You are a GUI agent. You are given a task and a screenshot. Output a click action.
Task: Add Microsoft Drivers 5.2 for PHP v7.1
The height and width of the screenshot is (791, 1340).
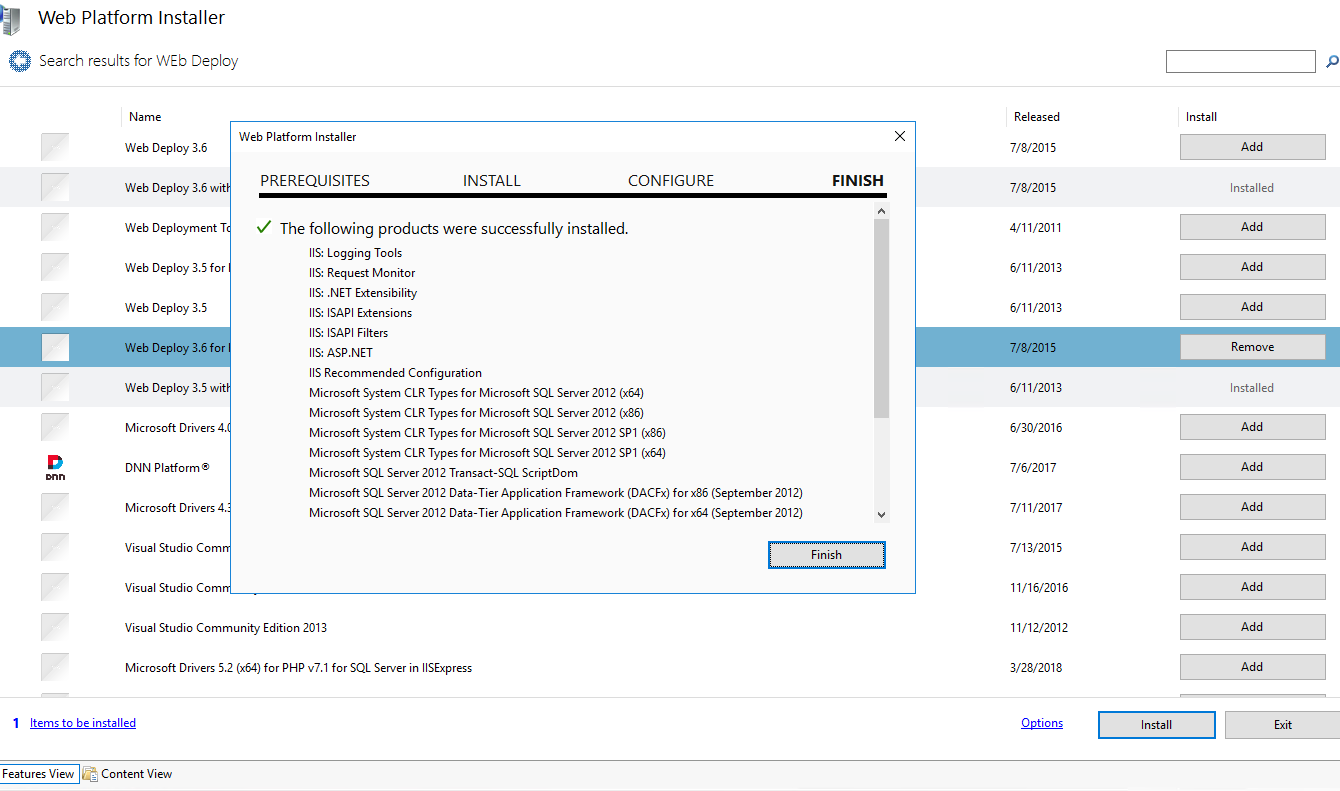tap(1252, 667)
